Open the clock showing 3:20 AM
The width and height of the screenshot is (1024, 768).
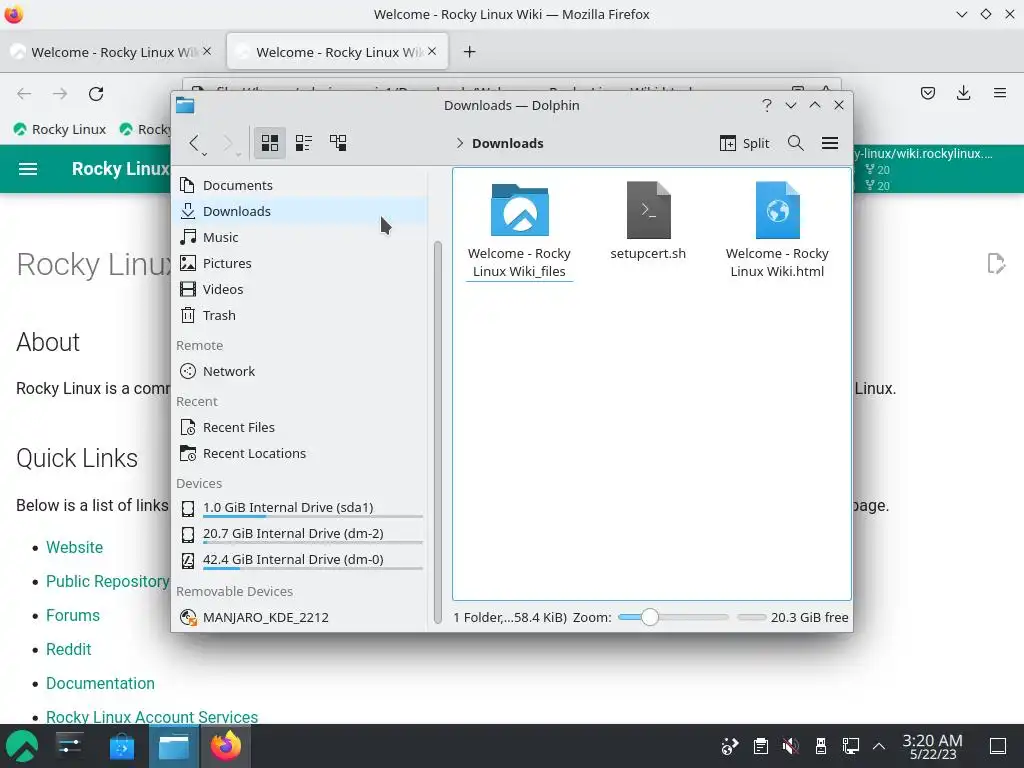click(x=933, y=746)
